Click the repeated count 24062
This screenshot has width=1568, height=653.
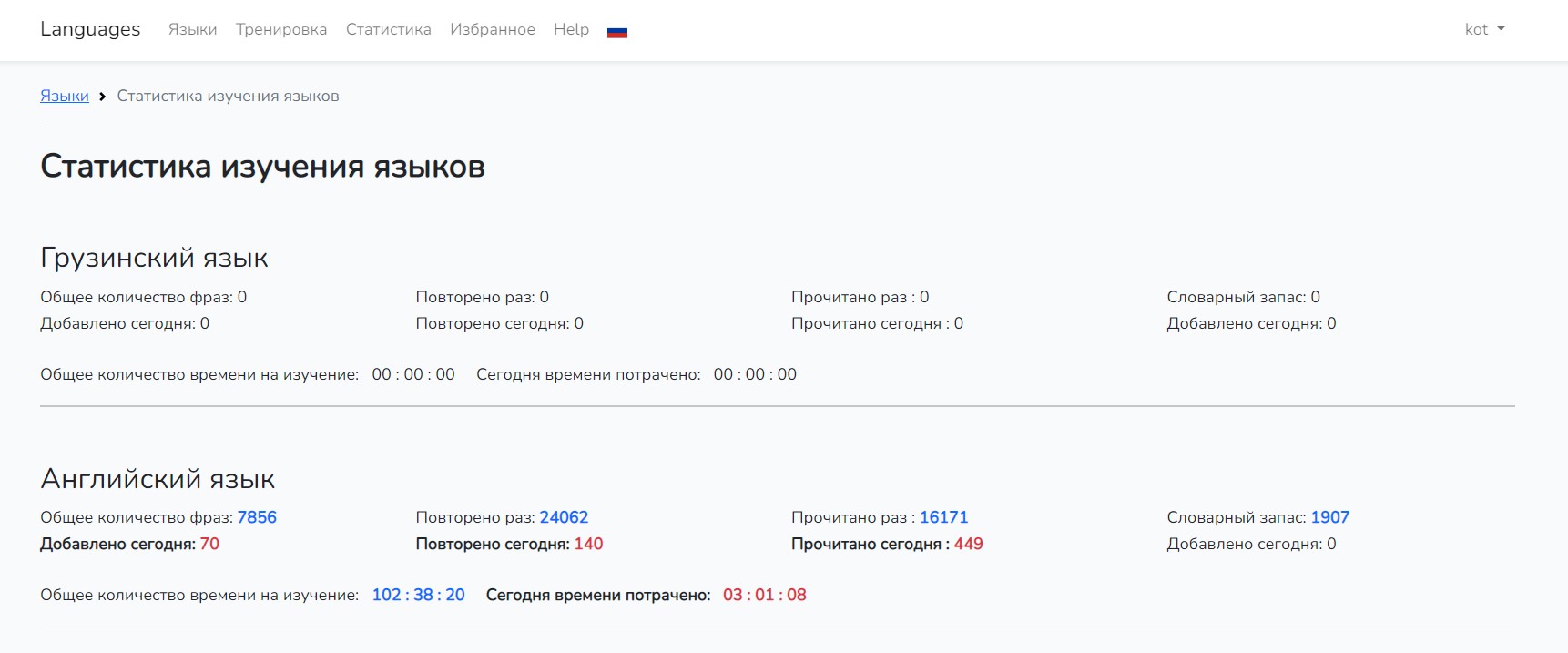point(564,517)
